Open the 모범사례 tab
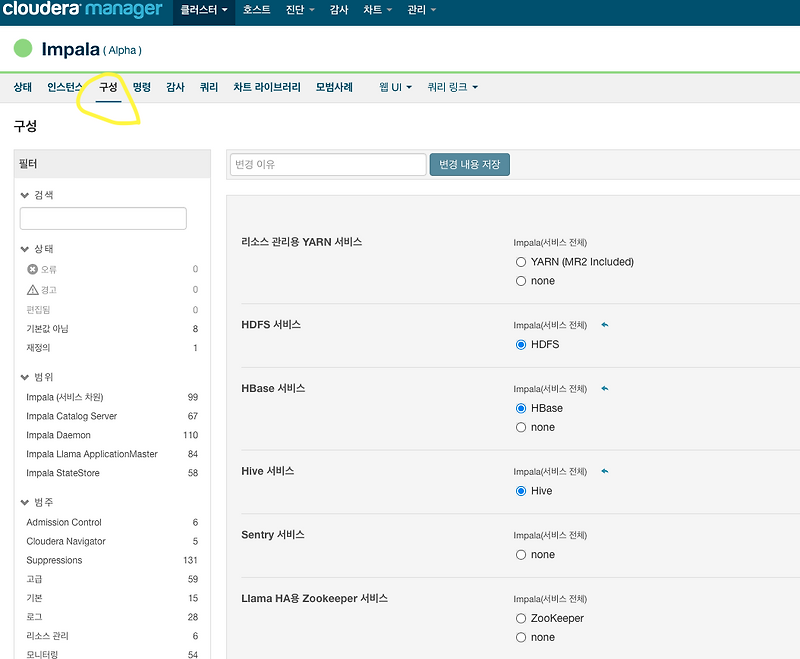Image resolution: width=800 pixels, height=659 pixels. [334, 87]
